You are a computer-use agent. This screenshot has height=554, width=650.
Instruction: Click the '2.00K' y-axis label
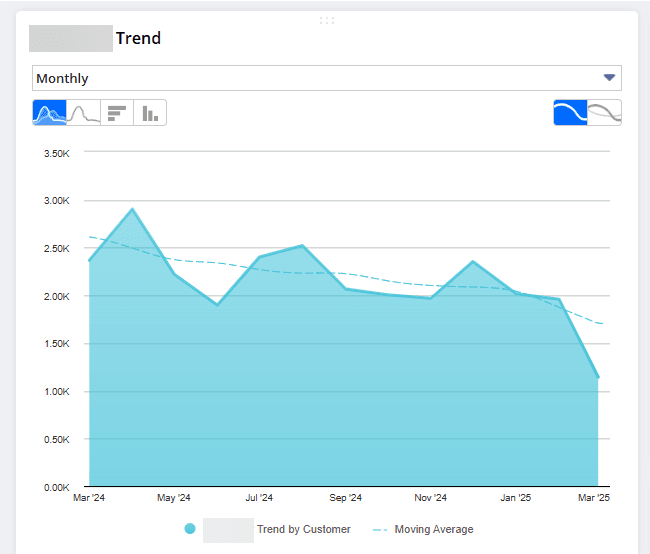pyautogui.click(x=57, y=296)
